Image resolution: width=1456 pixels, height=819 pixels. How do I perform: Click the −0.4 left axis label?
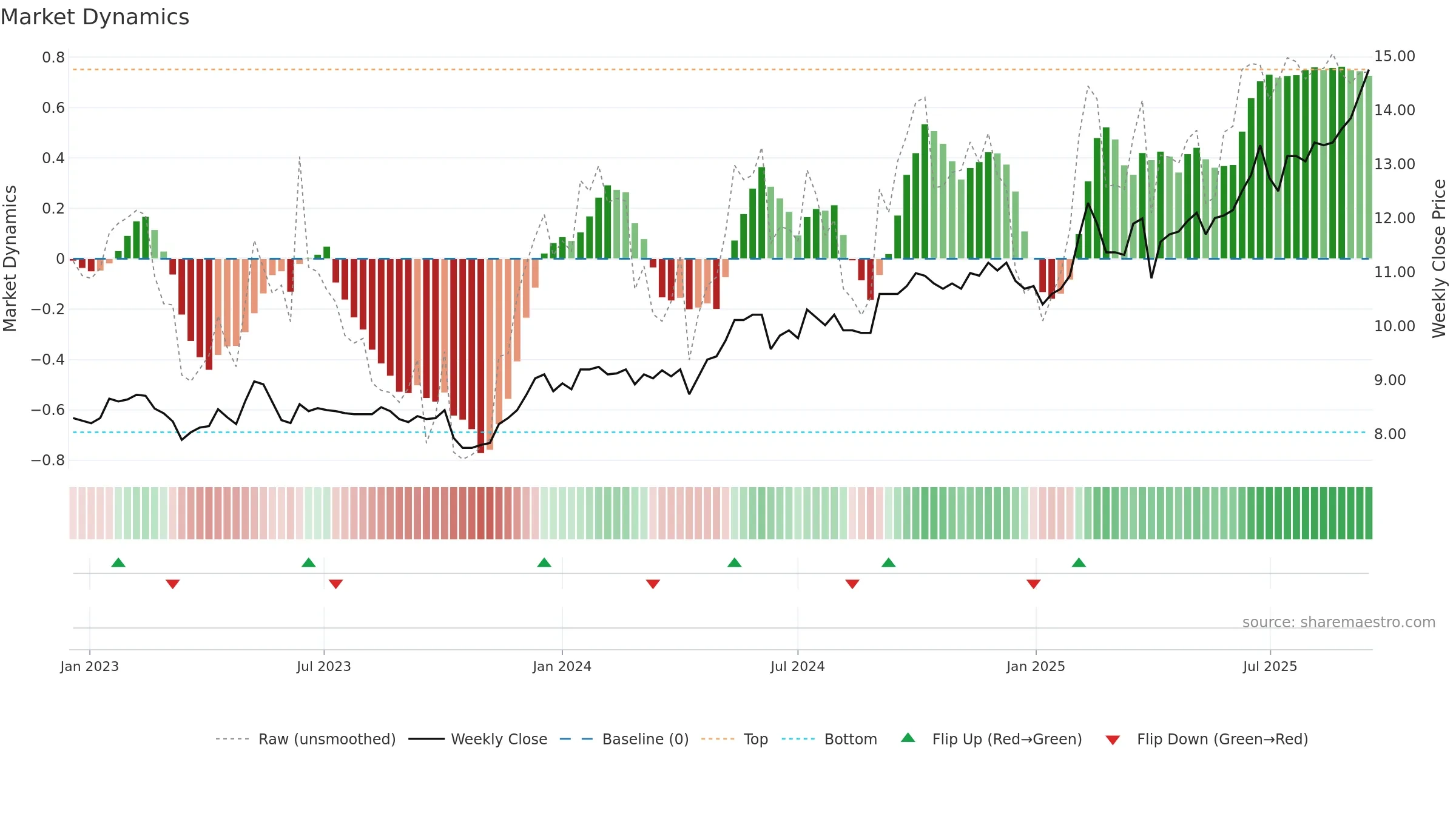[x=48, y=360]
